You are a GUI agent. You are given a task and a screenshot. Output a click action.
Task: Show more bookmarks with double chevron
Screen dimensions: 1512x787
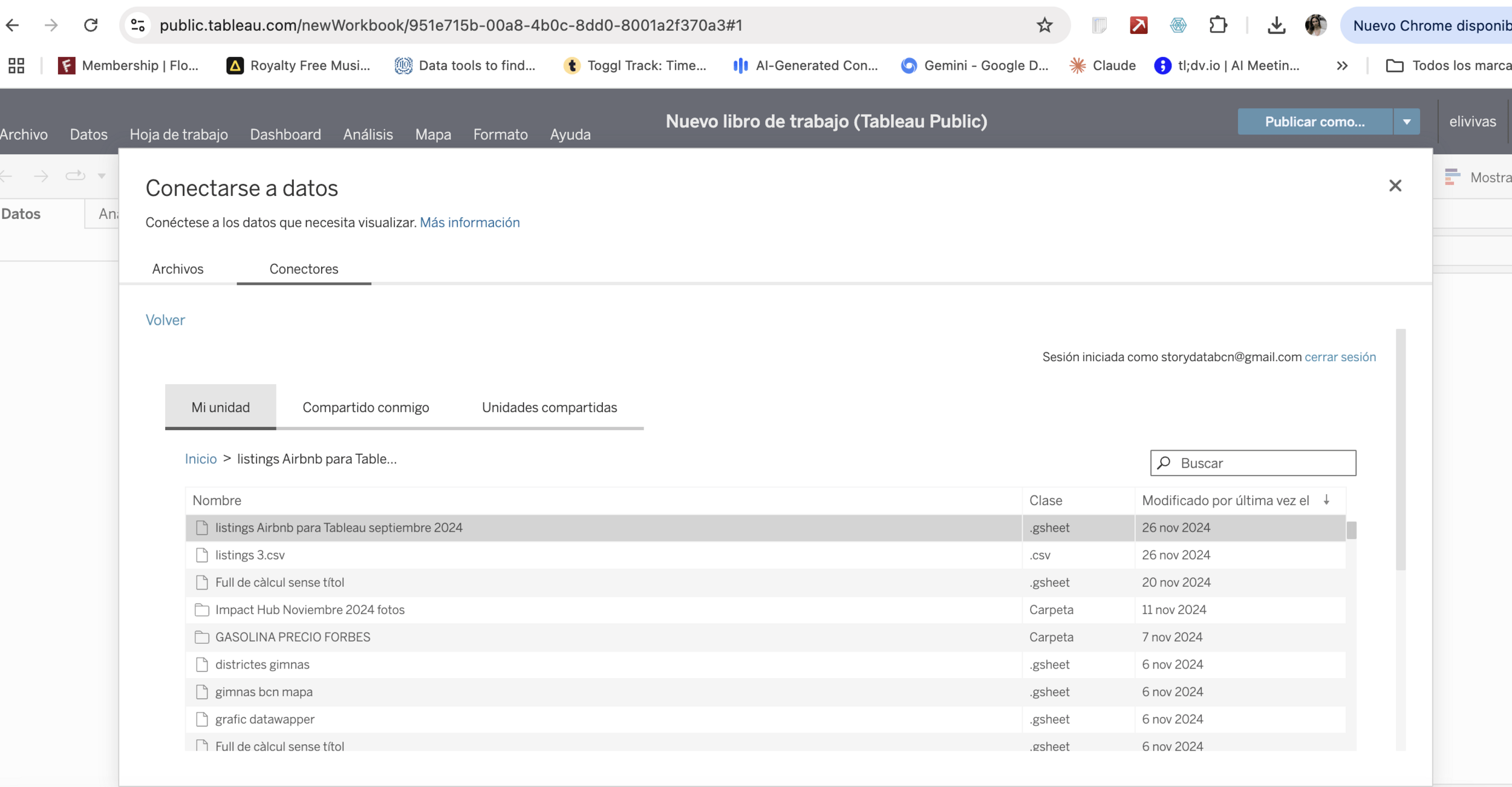tap(1342, 65)
